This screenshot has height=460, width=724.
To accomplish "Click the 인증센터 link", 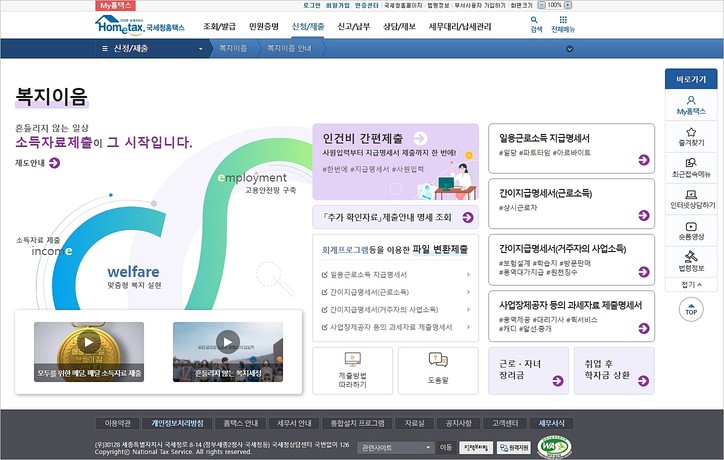I will tap(367, 5).
